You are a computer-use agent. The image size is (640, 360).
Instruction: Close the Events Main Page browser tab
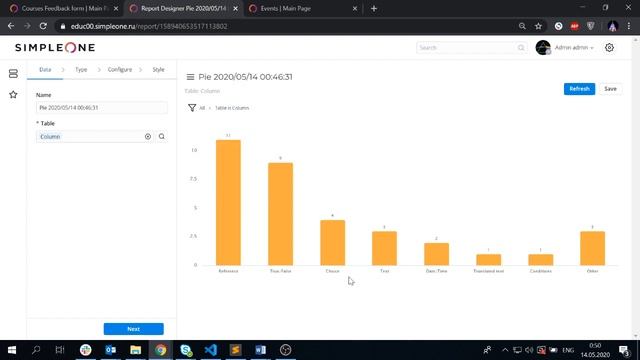(355, 8)
